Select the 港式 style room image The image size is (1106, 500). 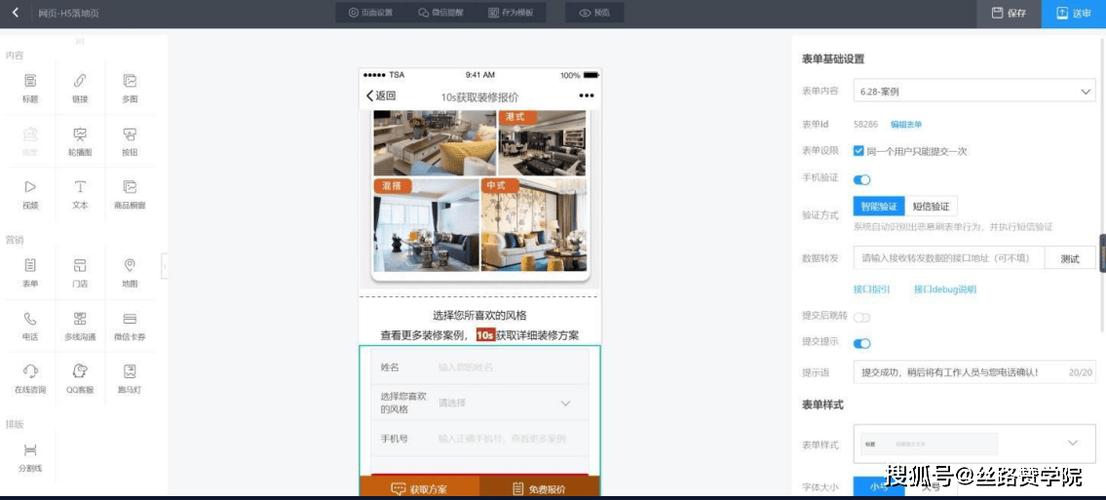(542, 143)
